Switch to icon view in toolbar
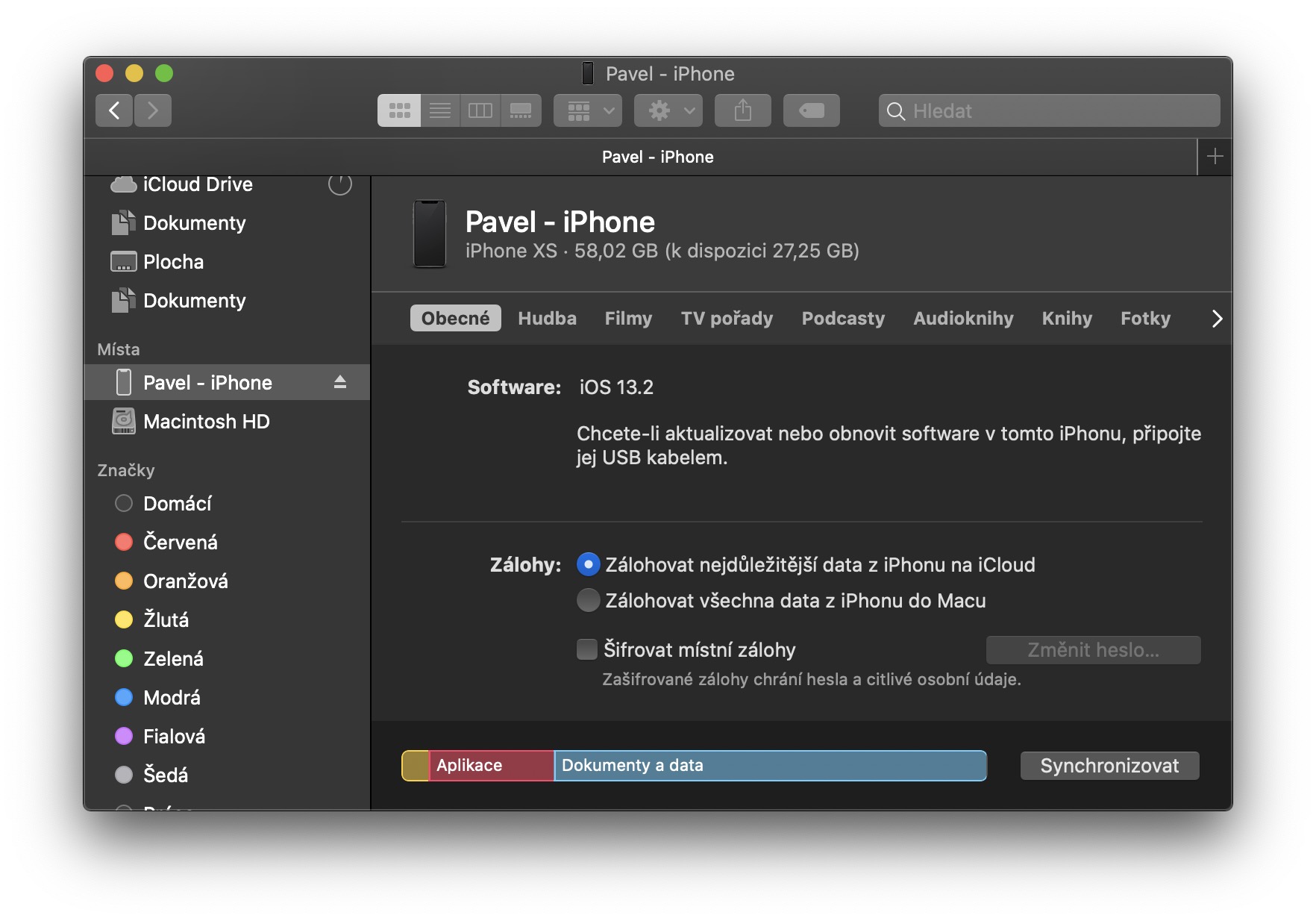Image resolution: width=1316 pixels, height=921 pixels. tap(399, 110)
